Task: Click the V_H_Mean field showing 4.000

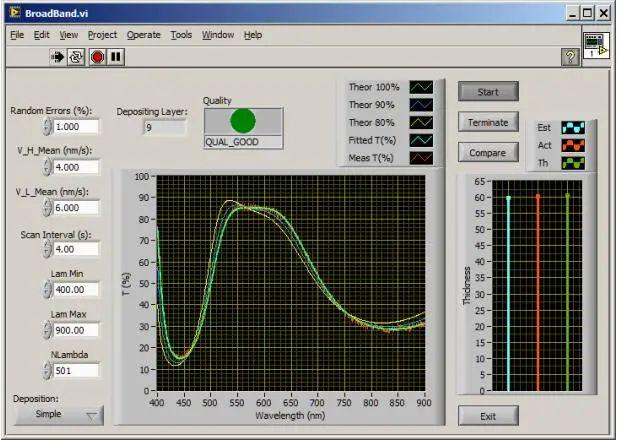Action: pos(76,167)
